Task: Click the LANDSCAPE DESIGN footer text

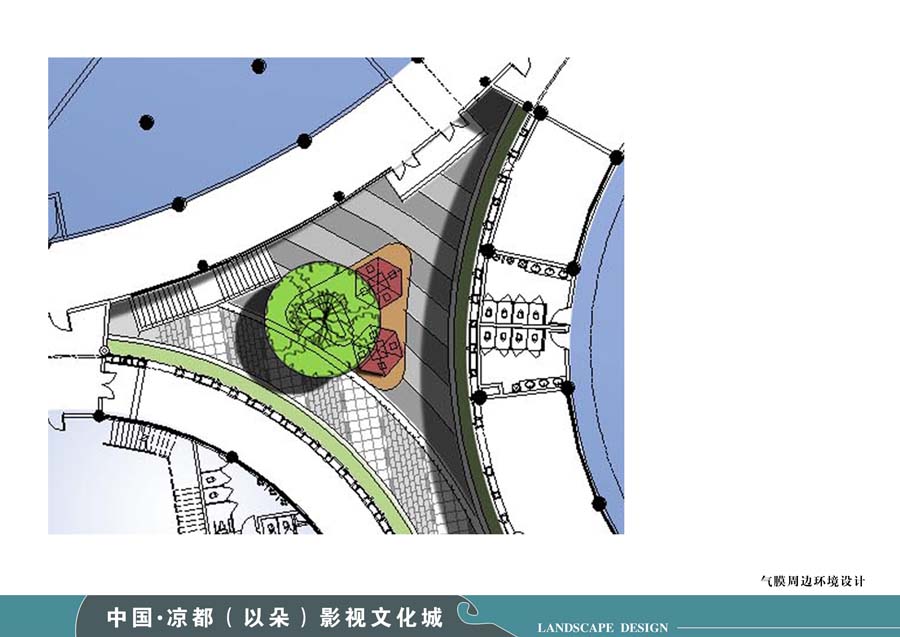Action: point(603,628)
